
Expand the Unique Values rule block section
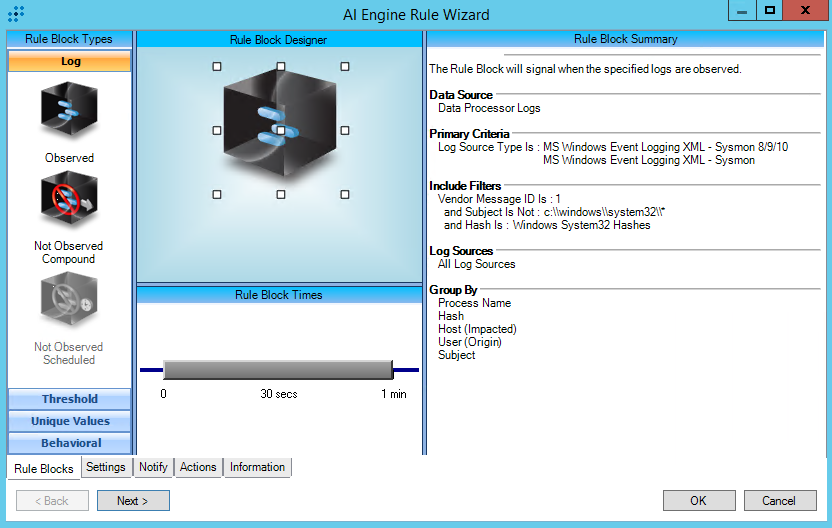(69, 421)
